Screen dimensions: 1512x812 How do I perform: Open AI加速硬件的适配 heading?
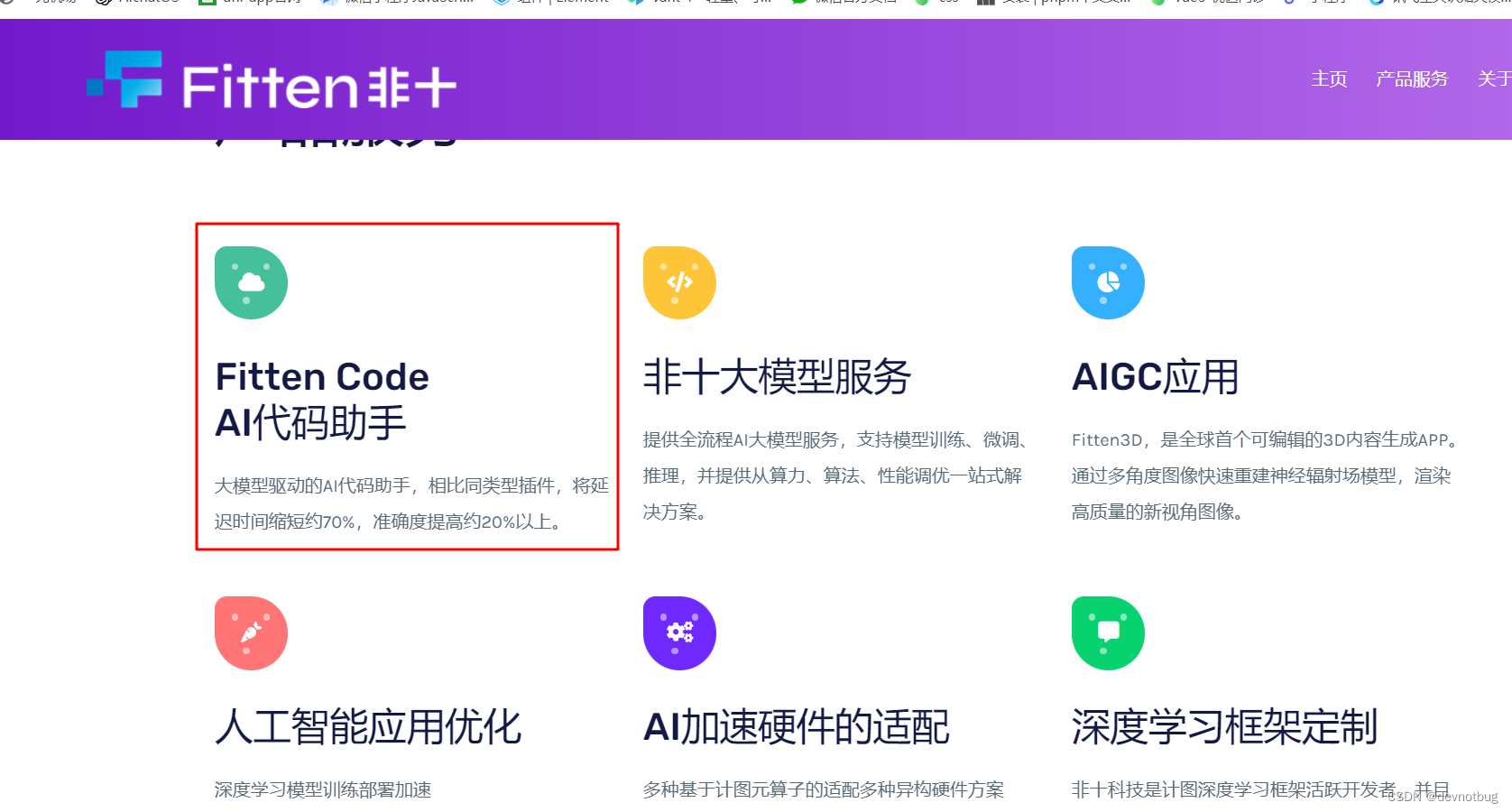[796, 727]
